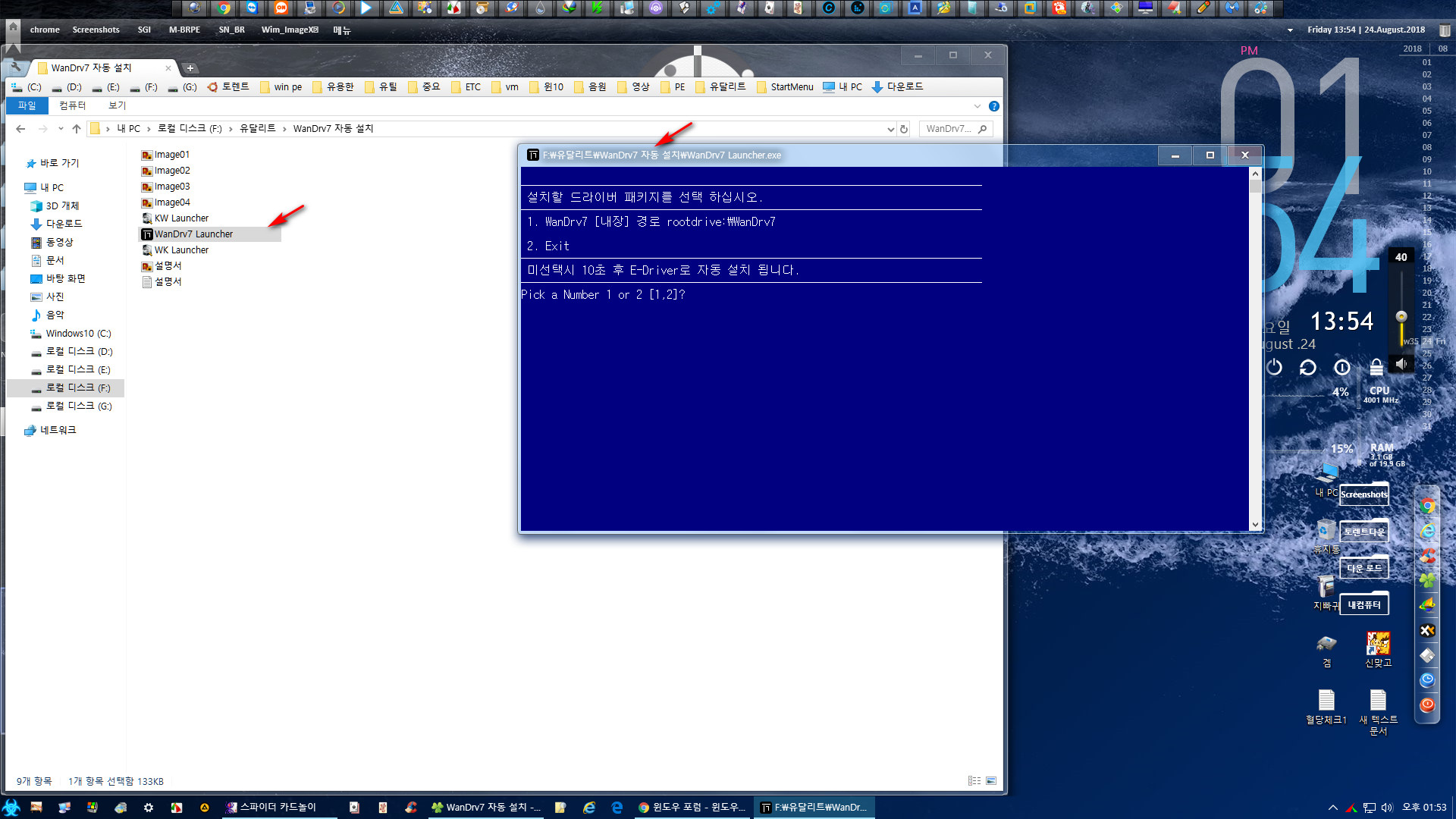Refresh the address bar location
This screenshot has width=1456, height=819.
coord(904,129)
